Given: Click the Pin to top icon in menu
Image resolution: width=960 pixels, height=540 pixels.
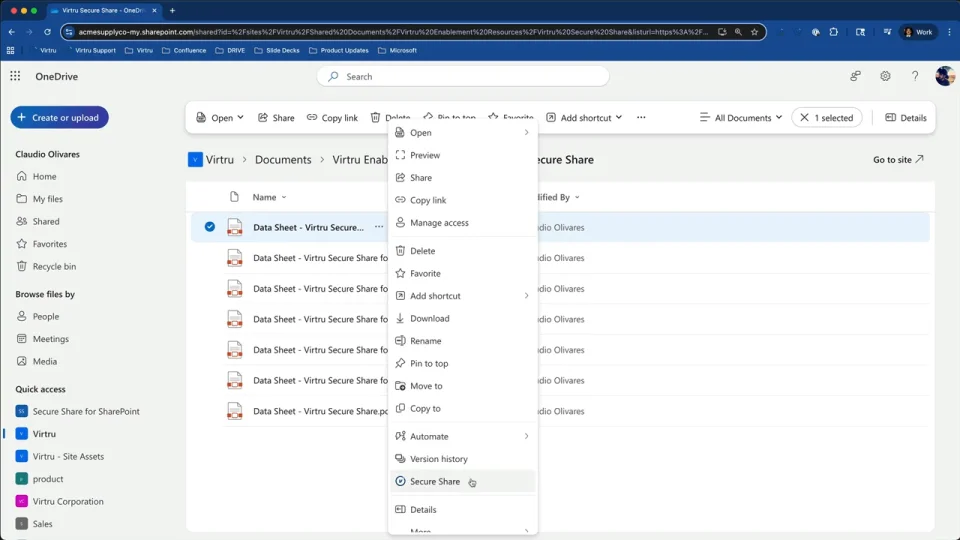Looking at the screenshot, I should click(400, 363).
